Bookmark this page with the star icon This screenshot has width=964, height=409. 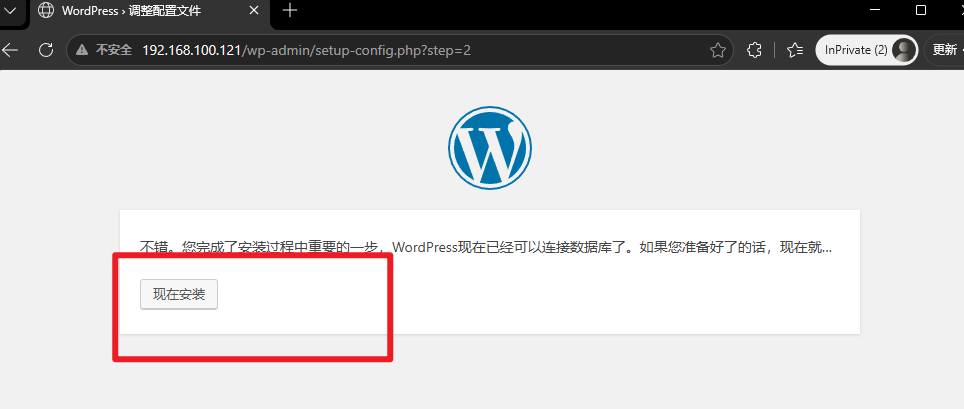(x=717, y=50)
